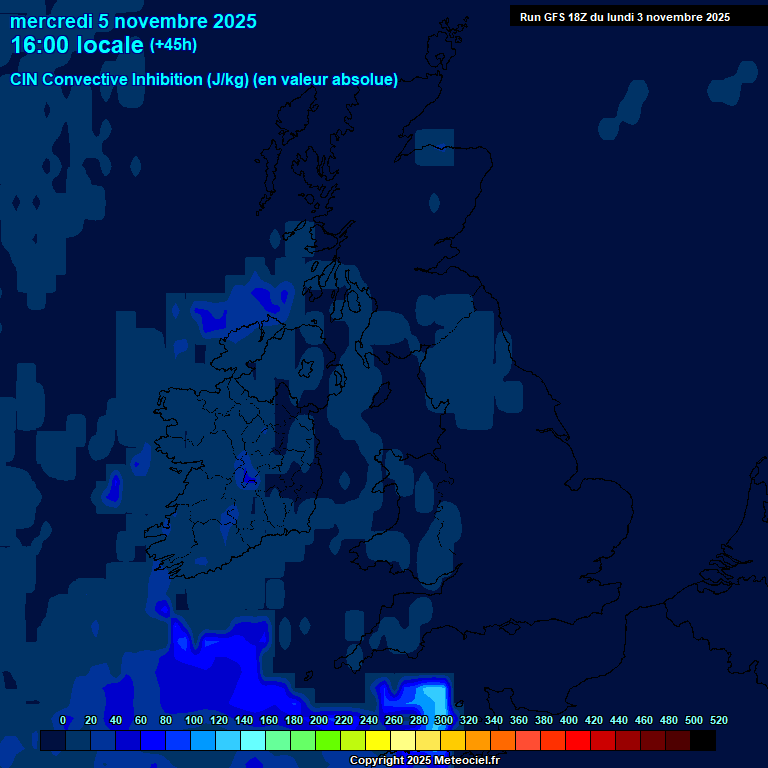The width and height of the screenshot is (768, 768).
Task: Click the legend value label 100
Action: (194, 720)
